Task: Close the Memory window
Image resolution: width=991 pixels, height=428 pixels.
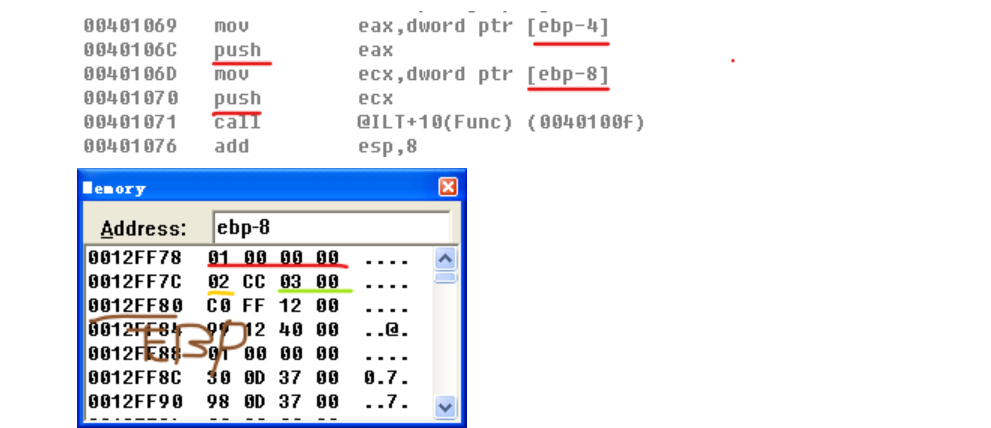Action: click(x=448, y=187)
